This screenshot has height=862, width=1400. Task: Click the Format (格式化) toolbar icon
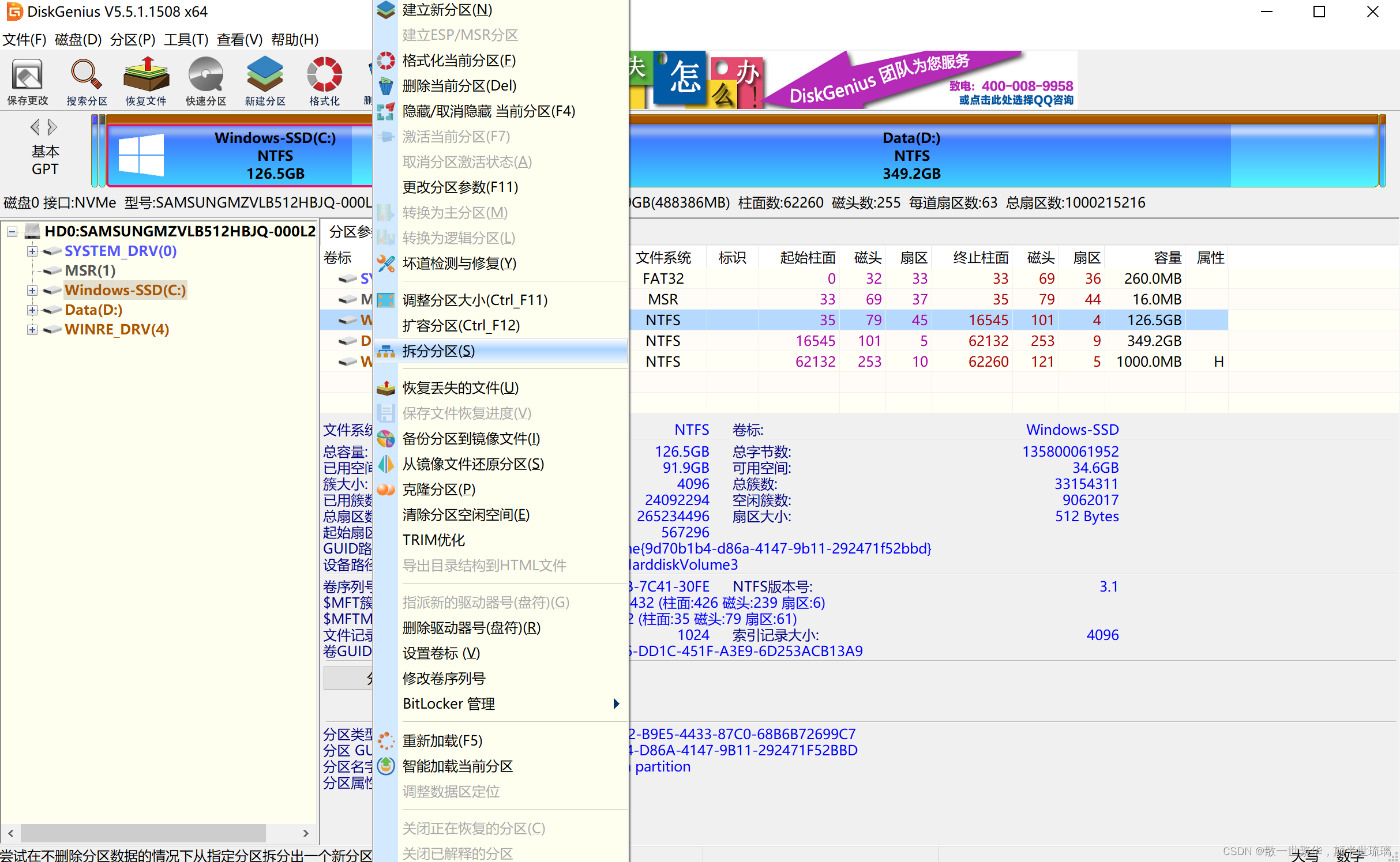pos(324,75)
